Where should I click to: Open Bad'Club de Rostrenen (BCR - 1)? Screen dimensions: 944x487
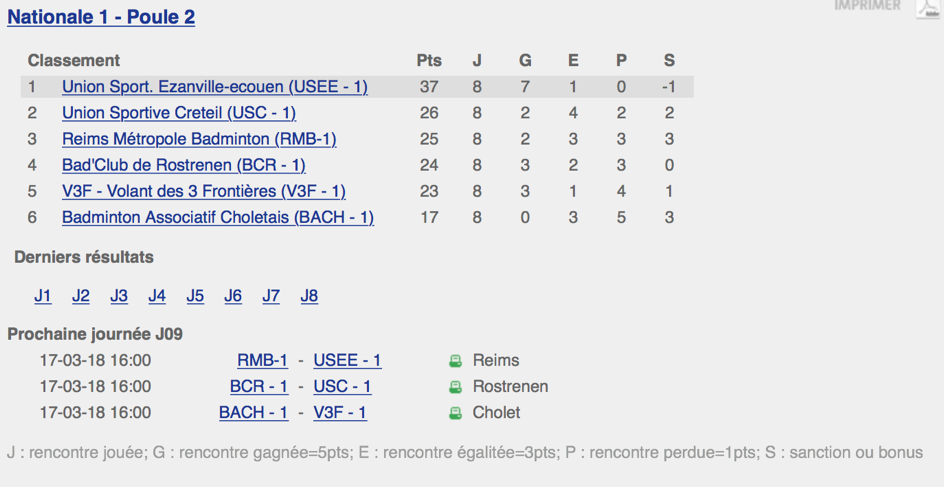tap(184, 165)
